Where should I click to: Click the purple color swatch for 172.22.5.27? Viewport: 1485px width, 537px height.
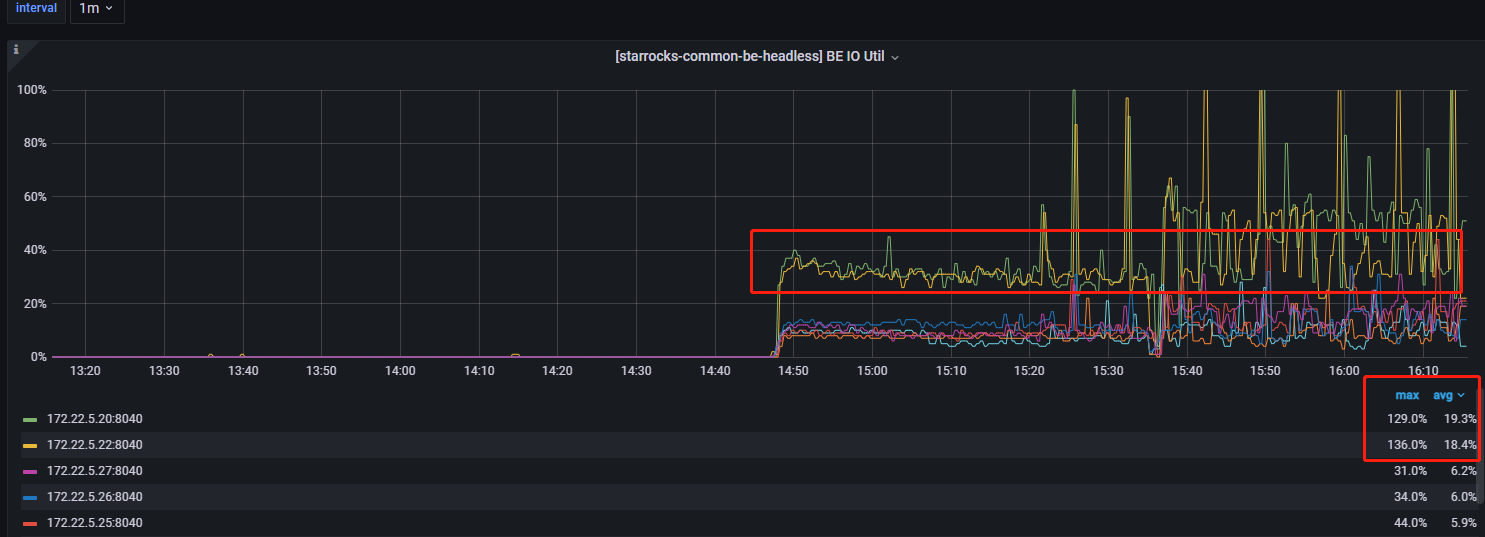tap(30, 471)
